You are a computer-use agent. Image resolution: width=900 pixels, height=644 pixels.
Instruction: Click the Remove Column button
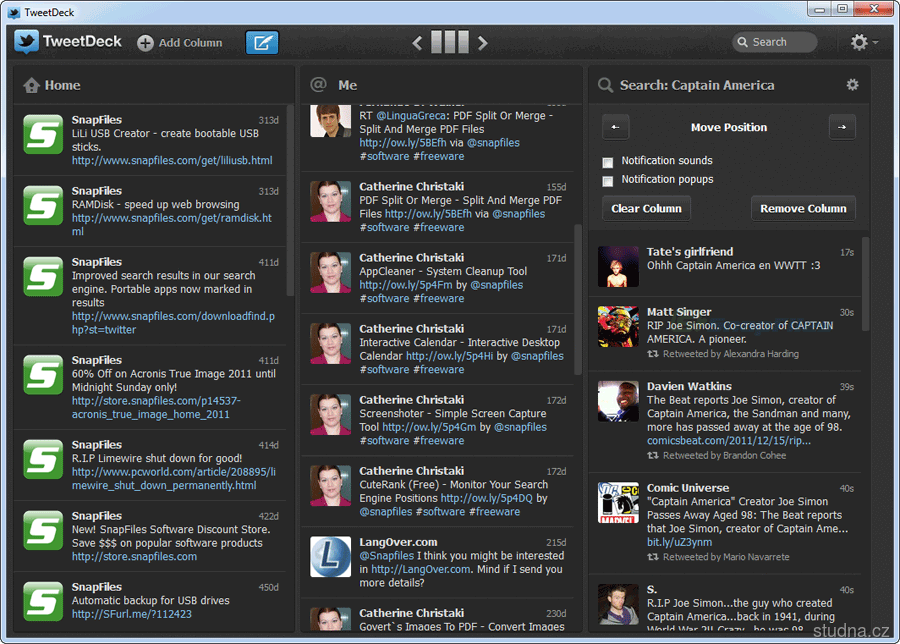click(803, 208)
